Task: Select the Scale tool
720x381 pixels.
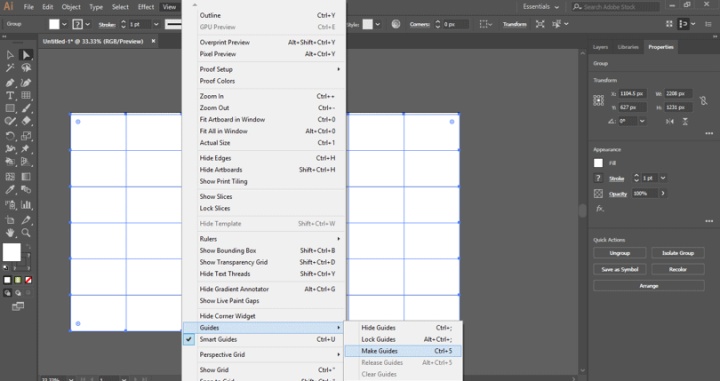Action: [26, 136]
